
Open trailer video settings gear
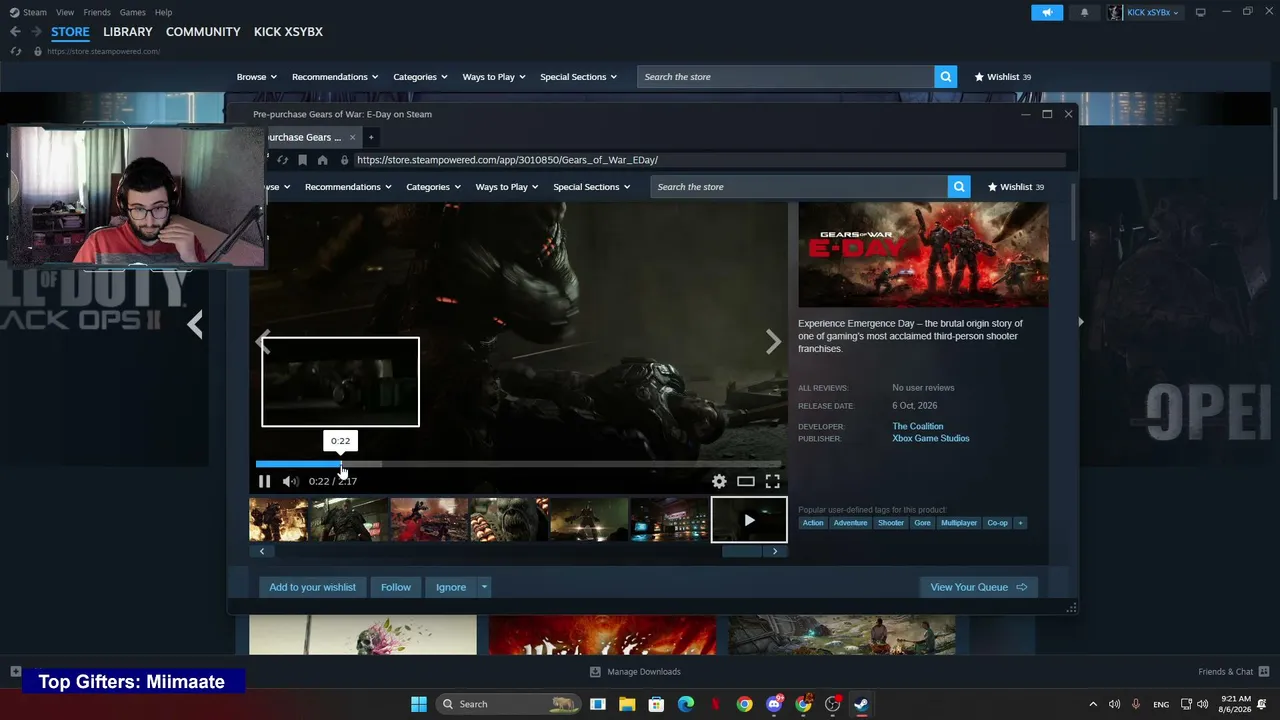pos(719,481)
